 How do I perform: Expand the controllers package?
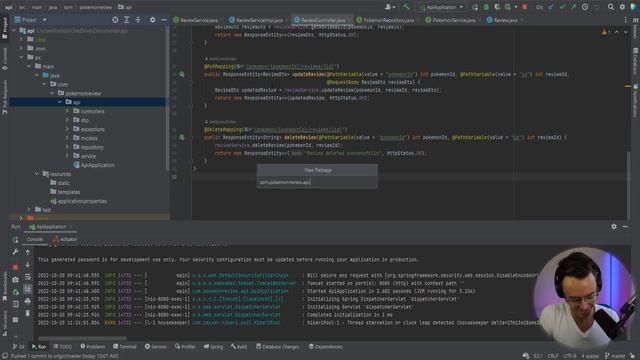[67, 111]
